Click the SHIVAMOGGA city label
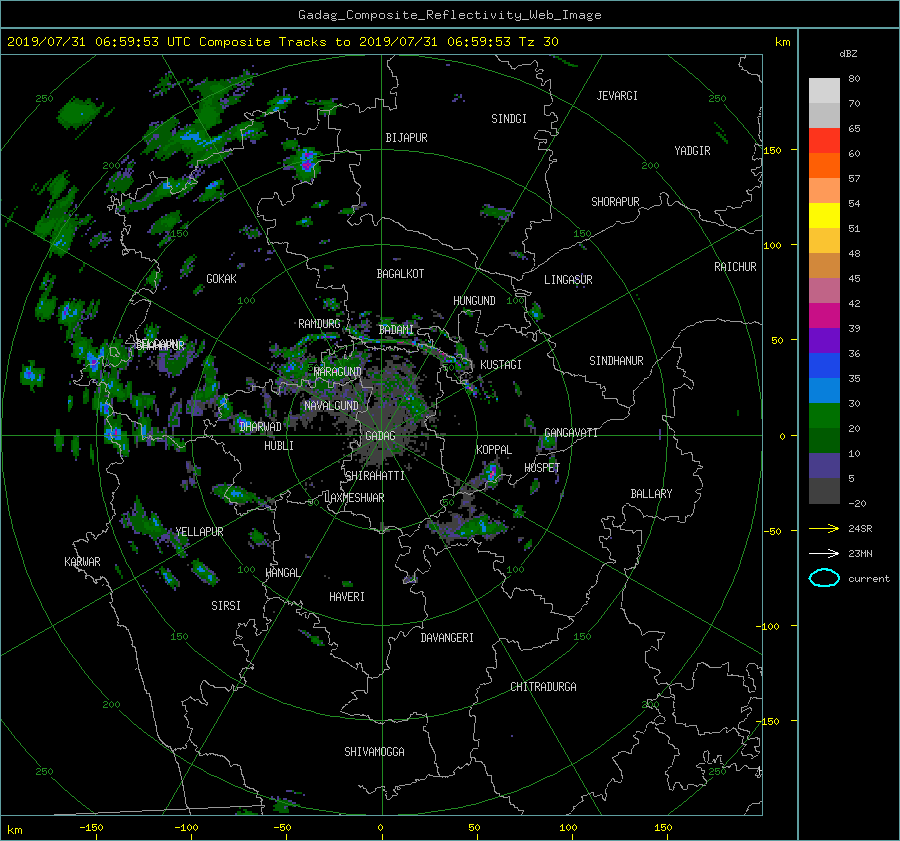The image size is (900, 841). (374, 752)
